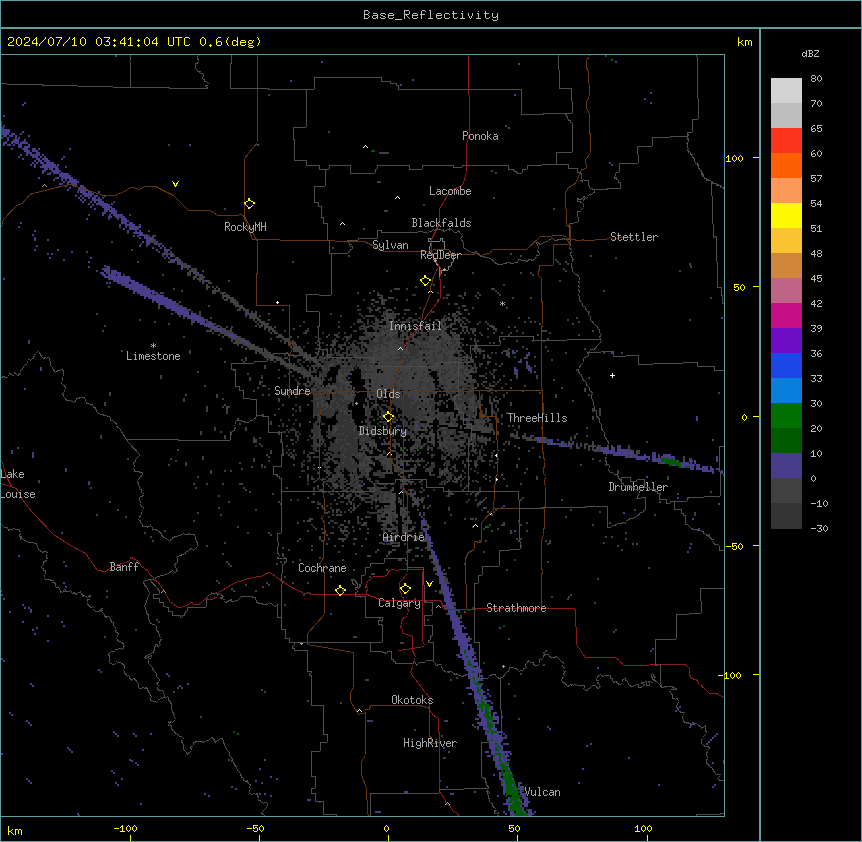The image size is (862, 842).
Task: Select the green echo patch beside Vulcan
Action: tap(512, 791)
